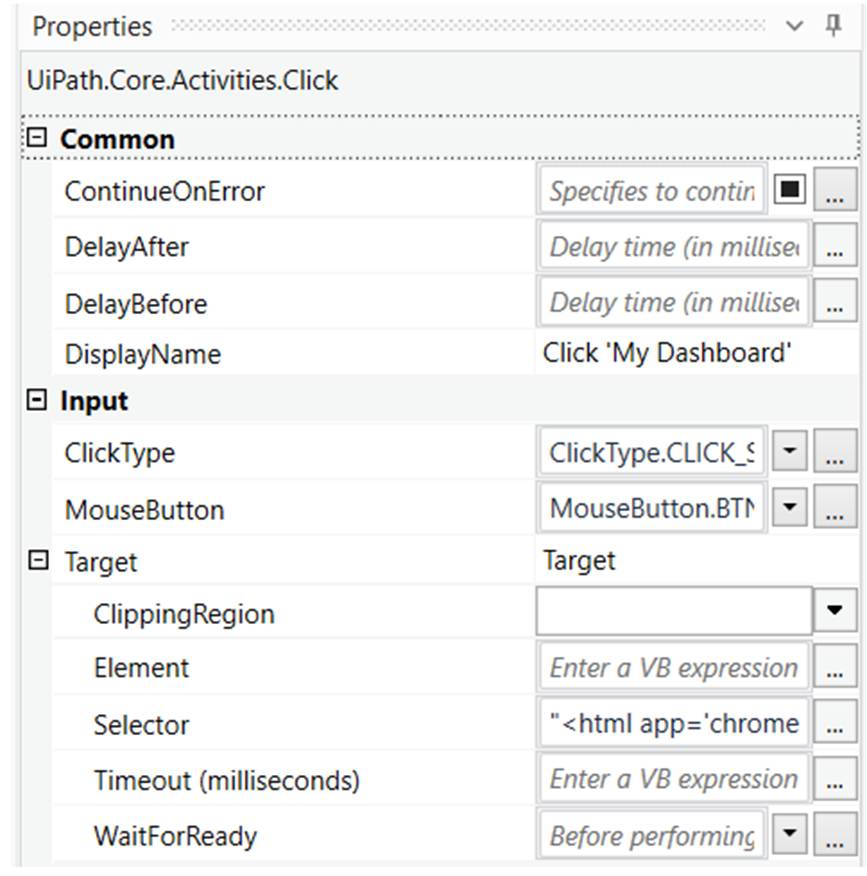Collapse the Common section
Screen dimensions: 867x876
[36, 138]
